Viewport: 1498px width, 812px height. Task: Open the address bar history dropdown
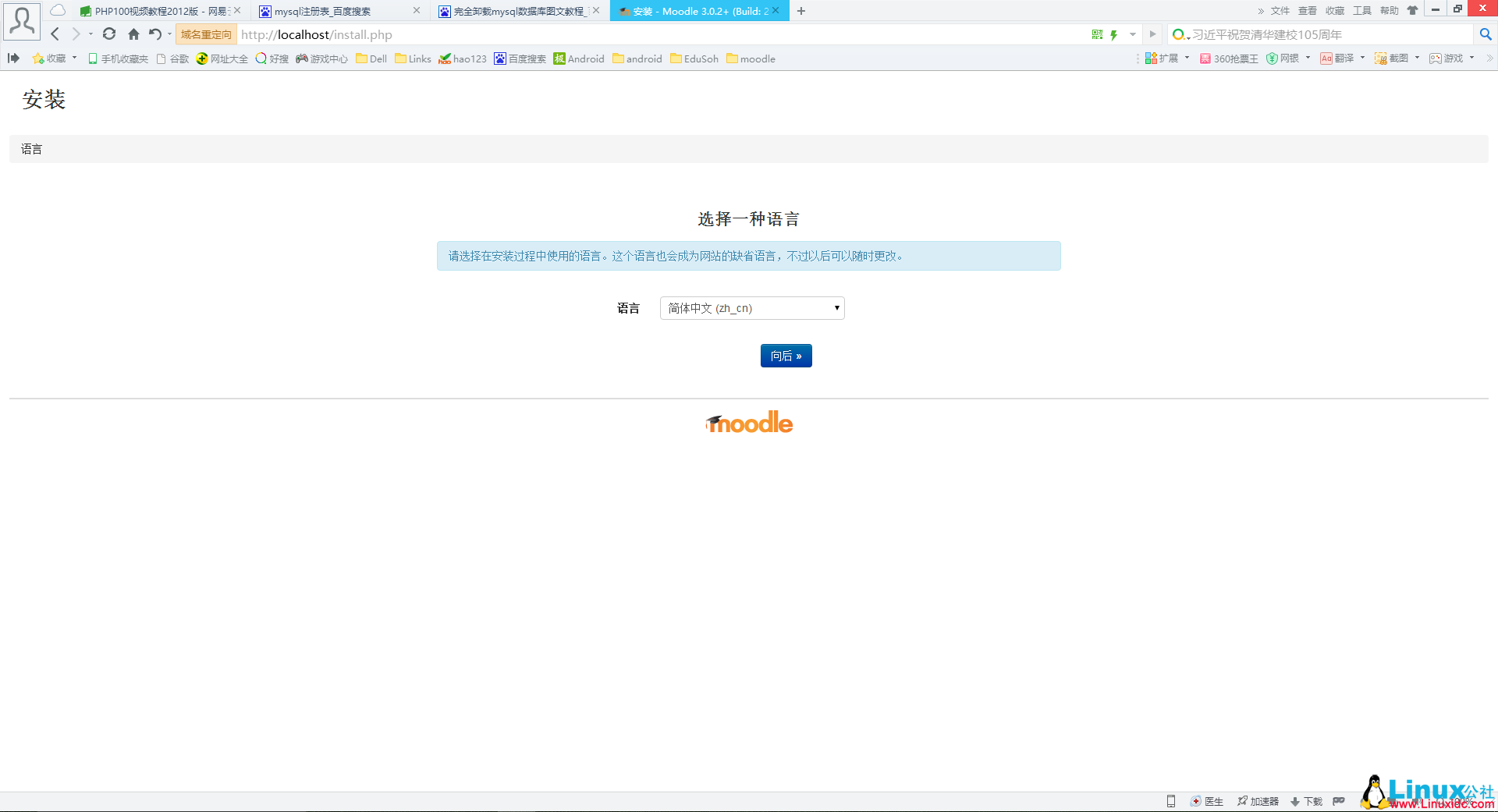point(1134,34)
